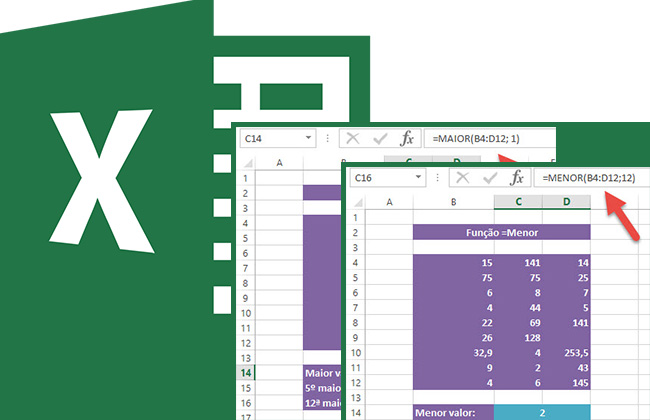
Task: Click the =MENOR(B4:D12;12) formula field
Action: pyautogui.click(x=592, y=178)
